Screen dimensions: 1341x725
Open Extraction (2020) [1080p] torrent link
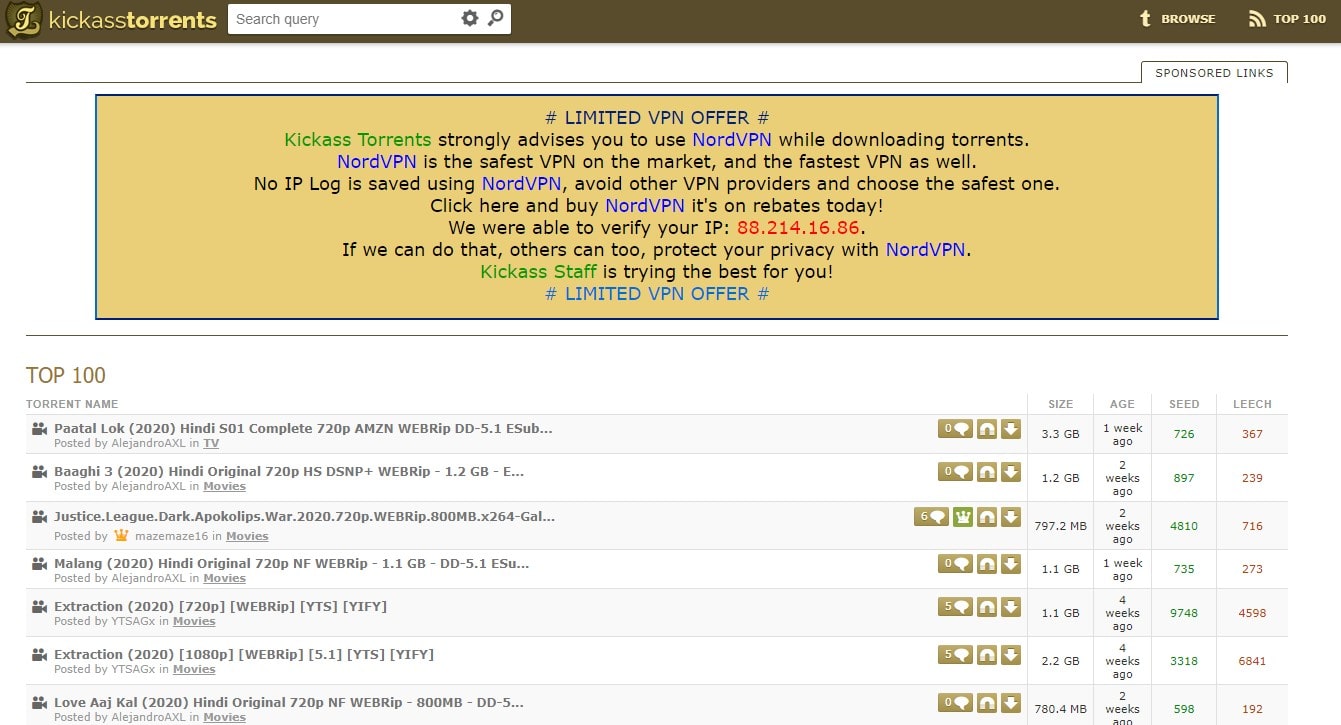pyautogui.click(x=244, y=654)
